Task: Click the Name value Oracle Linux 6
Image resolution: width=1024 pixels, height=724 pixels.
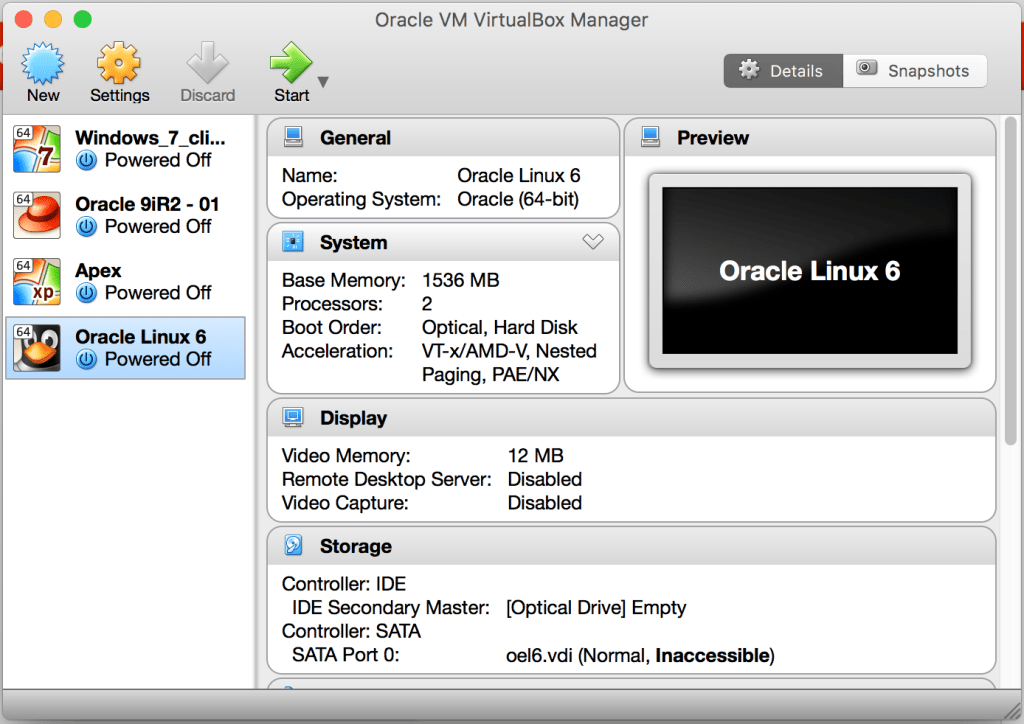Action: click(519, 176)
